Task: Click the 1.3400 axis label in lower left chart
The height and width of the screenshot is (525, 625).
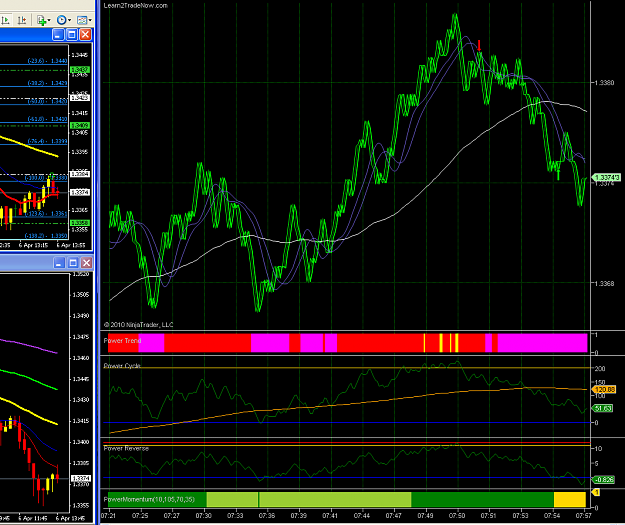Action: [81, 442]
